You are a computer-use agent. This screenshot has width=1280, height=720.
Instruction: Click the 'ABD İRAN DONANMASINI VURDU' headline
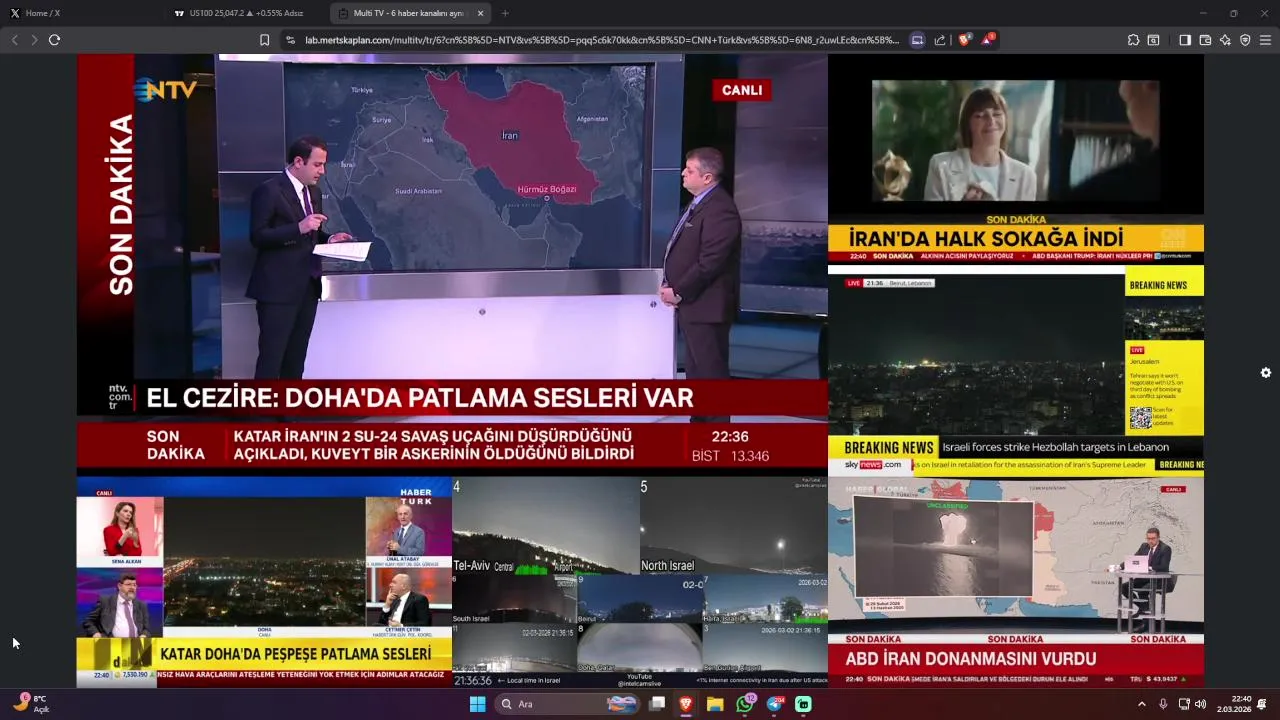tap(971, 659)
